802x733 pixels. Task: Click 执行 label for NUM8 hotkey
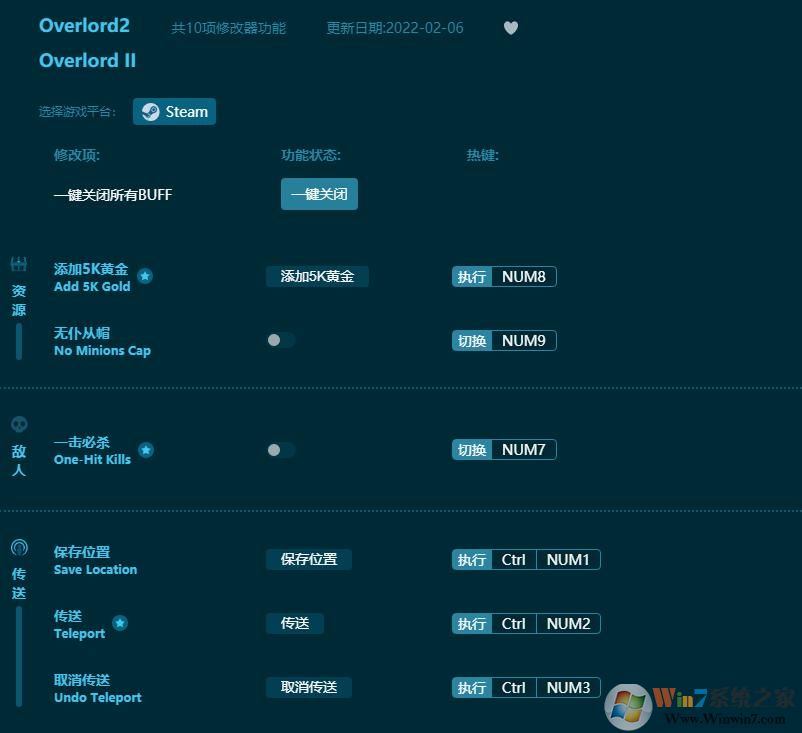pos(472,277)
